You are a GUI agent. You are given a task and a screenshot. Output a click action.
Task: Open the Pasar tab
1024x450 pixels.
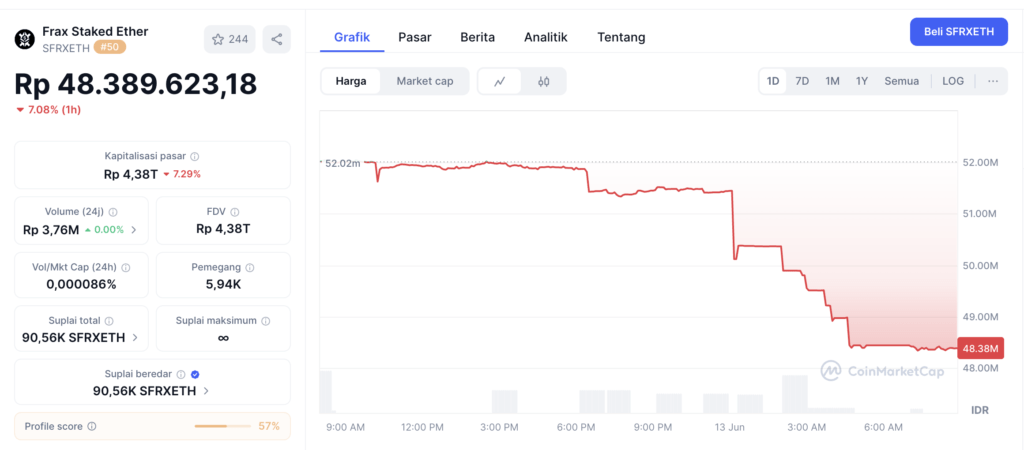(x=415, y=37)
